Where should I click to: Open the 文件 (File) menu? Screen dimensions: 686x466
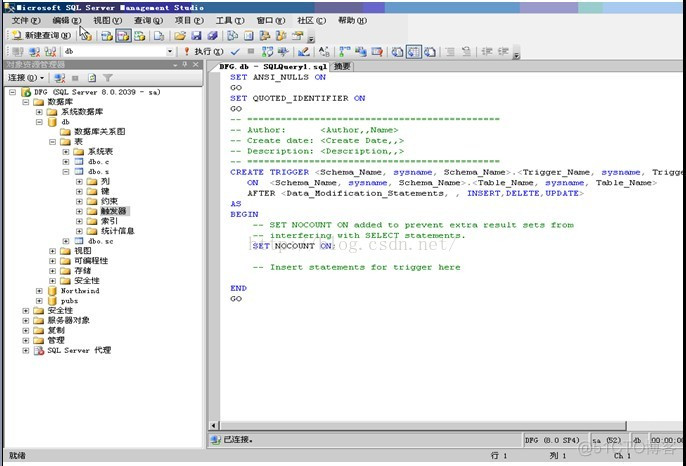pyautogui.click(x=26, y=21)
